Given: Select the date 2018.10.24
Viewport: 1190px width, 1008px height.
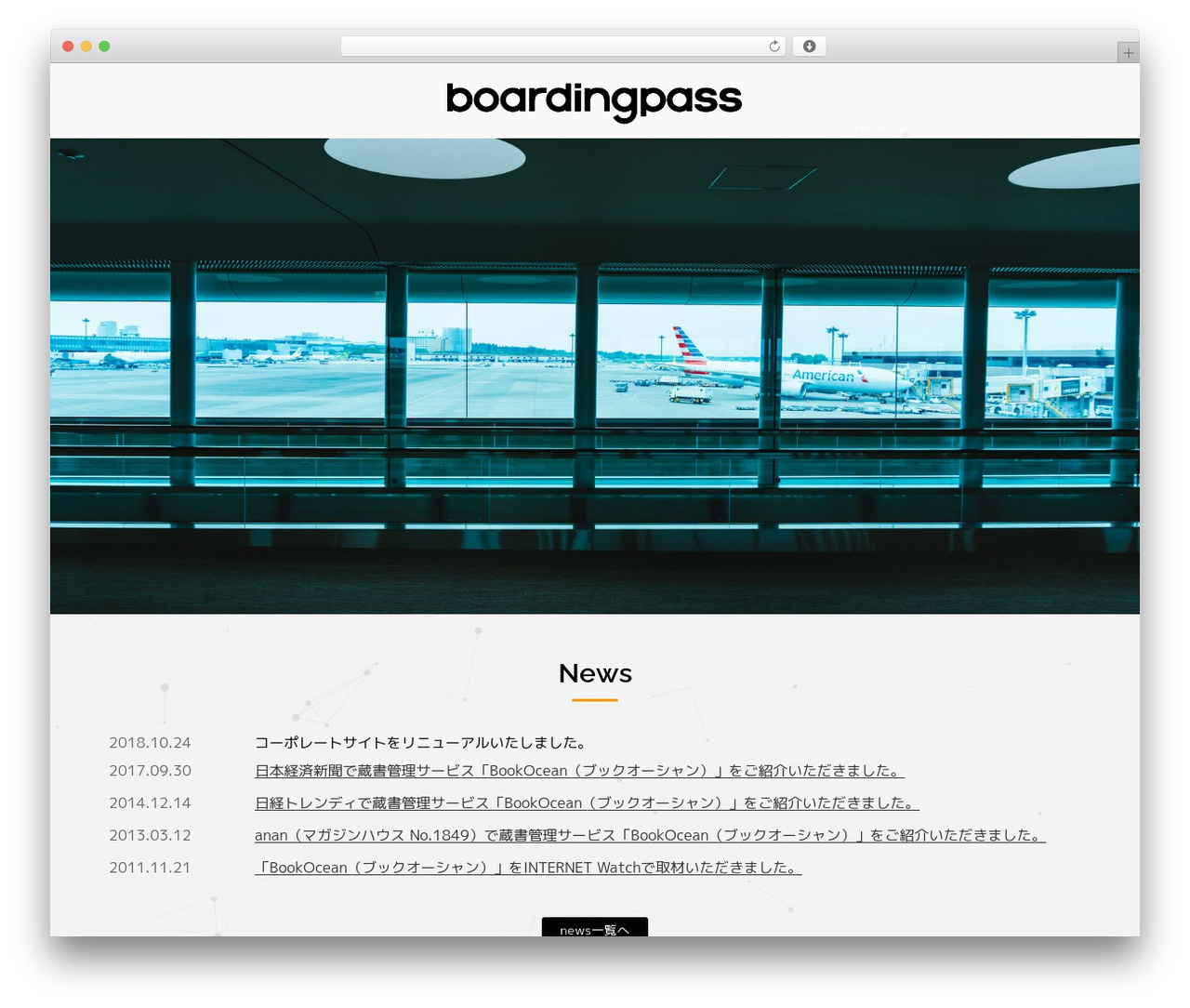Looking at the screenshot, I should pos(150,743).
